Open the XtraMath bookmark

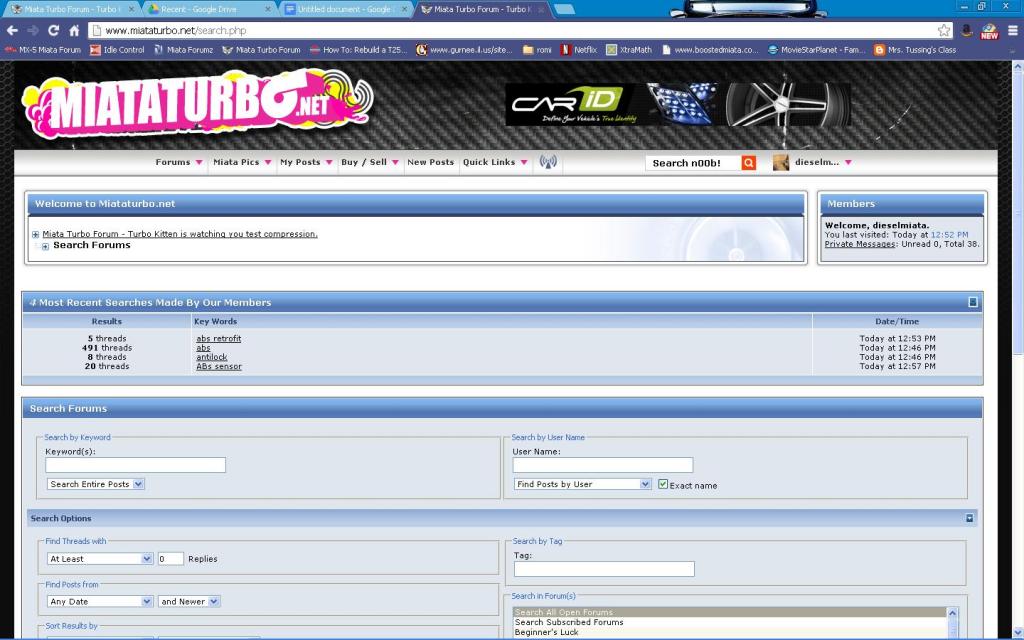click(629, 50)
